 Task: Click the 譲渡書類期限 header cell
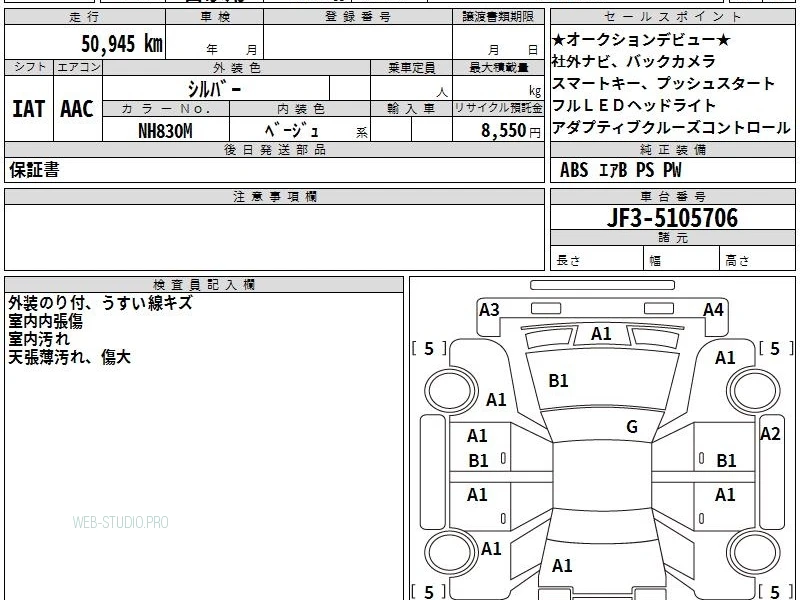[498, 17]
